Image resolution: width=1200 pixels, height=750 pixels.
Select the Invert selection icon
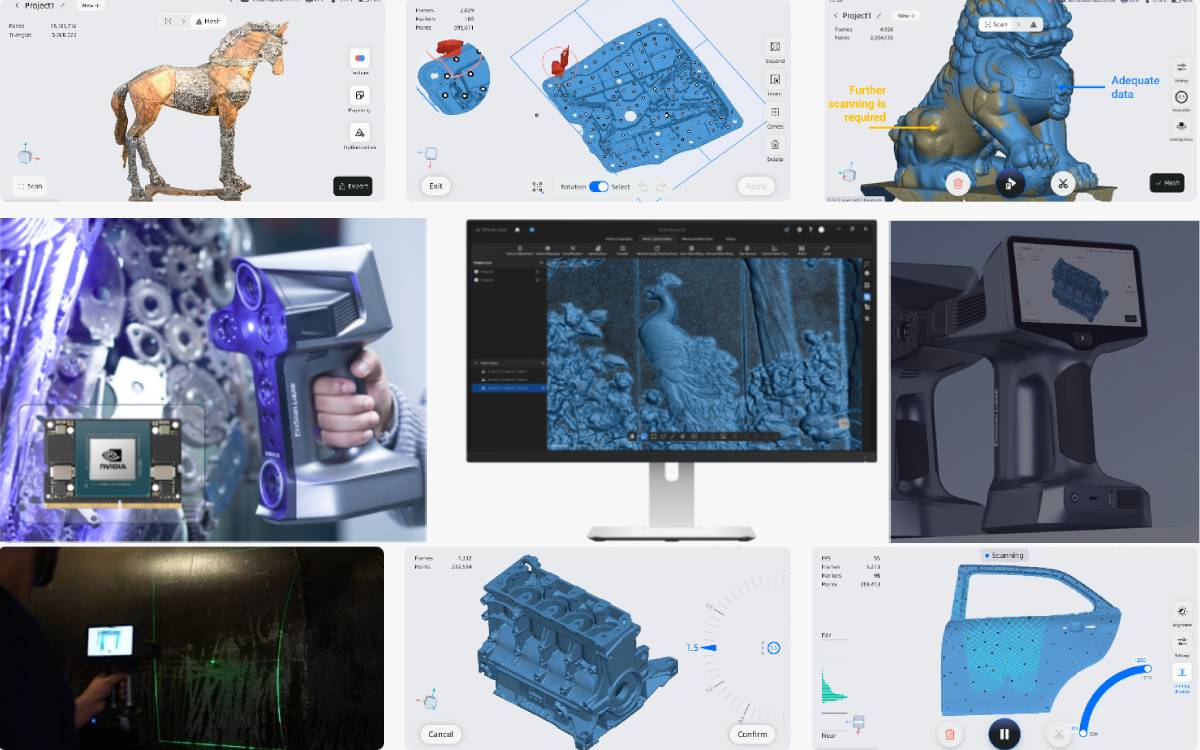click(774, 78)
